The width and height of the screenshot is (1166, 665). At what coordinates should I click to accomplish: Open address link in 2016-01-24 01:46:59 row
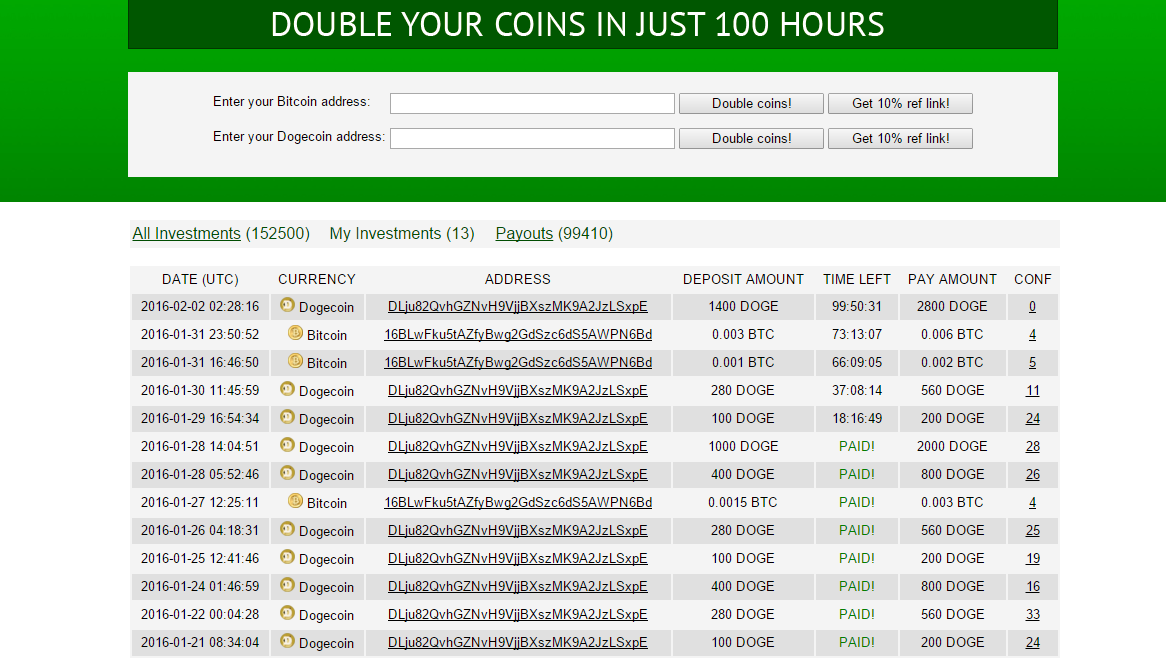518,587
